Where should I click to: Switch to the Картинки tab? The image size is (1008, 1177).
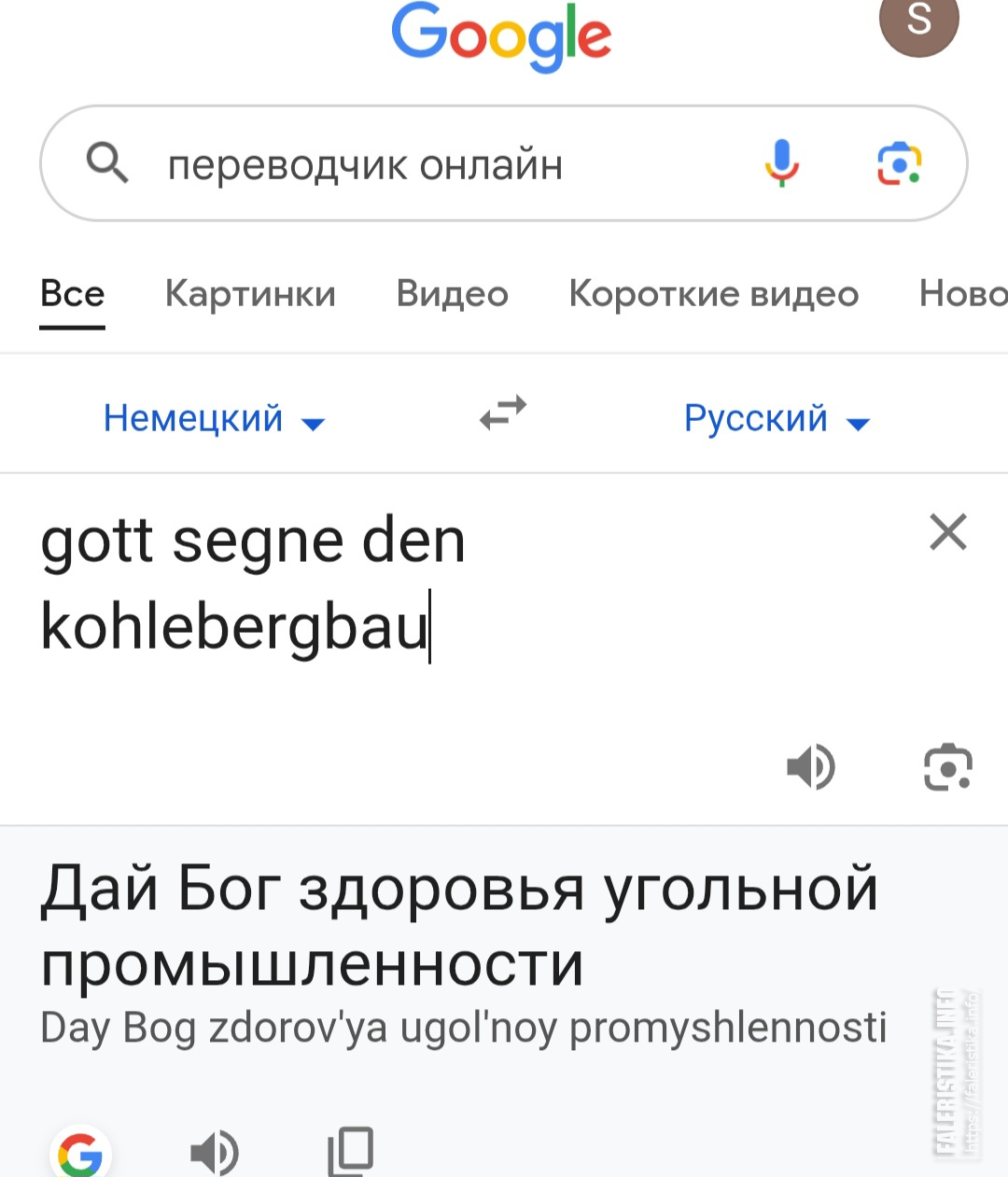click(x=250, y=294)
